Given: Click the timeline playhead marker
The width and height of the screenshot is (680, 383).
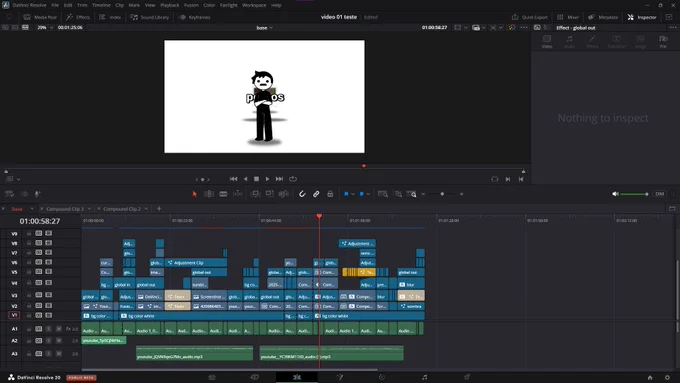Looking at the screenshot, I should [x=319, y=216].
